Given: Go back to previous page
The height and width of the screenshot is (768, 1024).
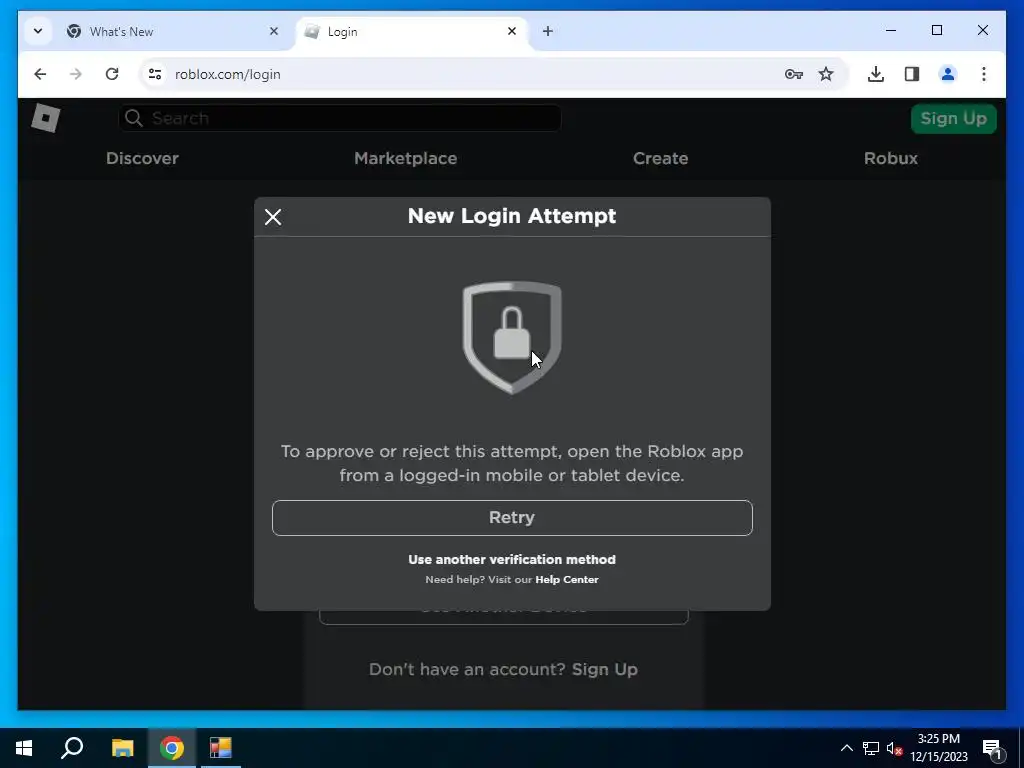Looking at the screenshot, I should click(x=40, y=74).
